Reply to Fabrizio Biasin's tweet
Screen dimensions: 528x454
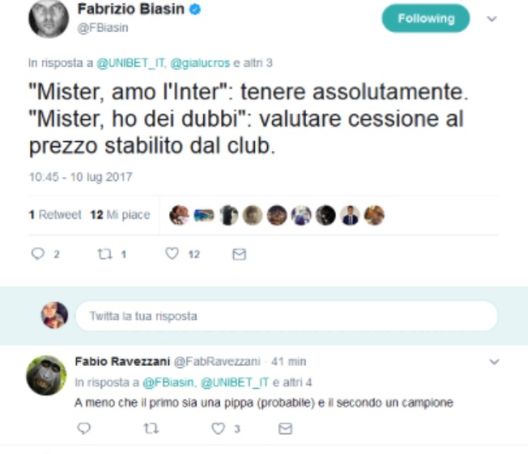38,254
